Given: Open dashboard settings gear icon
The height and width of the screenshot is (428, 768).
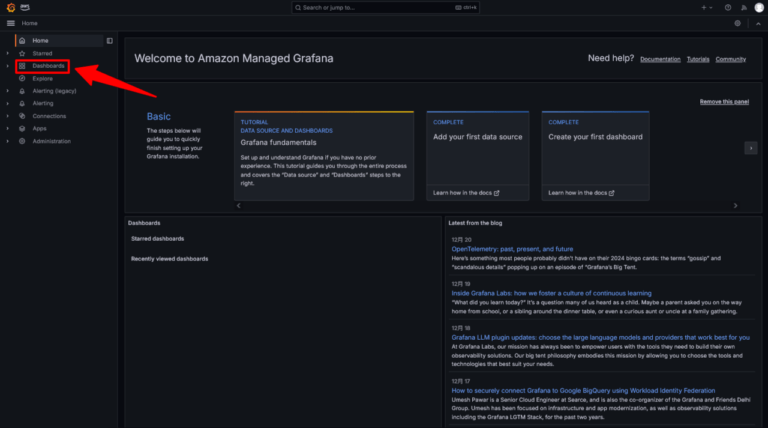Looking at the screenshot, I should tap(737, 23).
